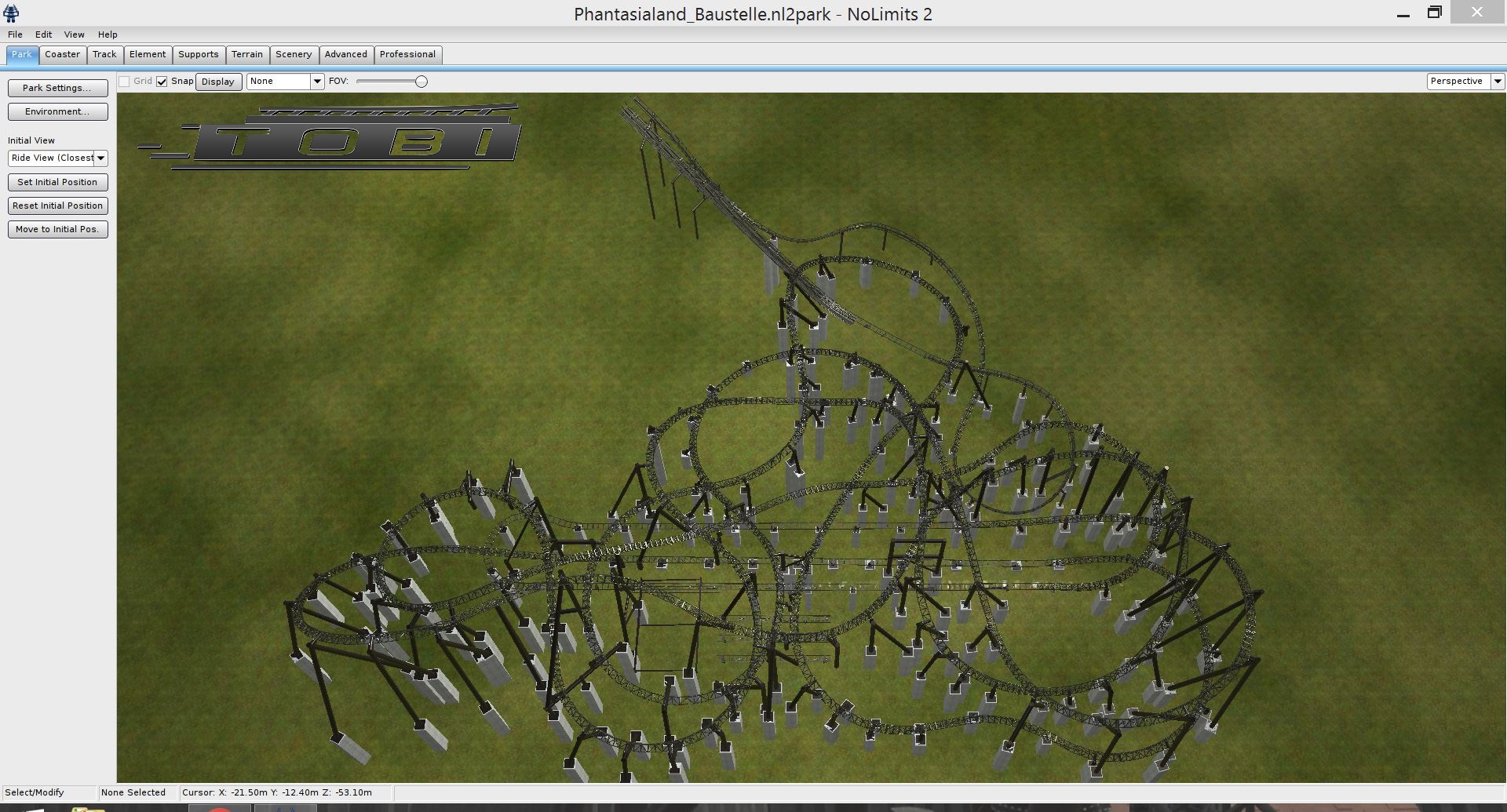
Task: Open the Scenery tab
Action: [x=293, y=54]
